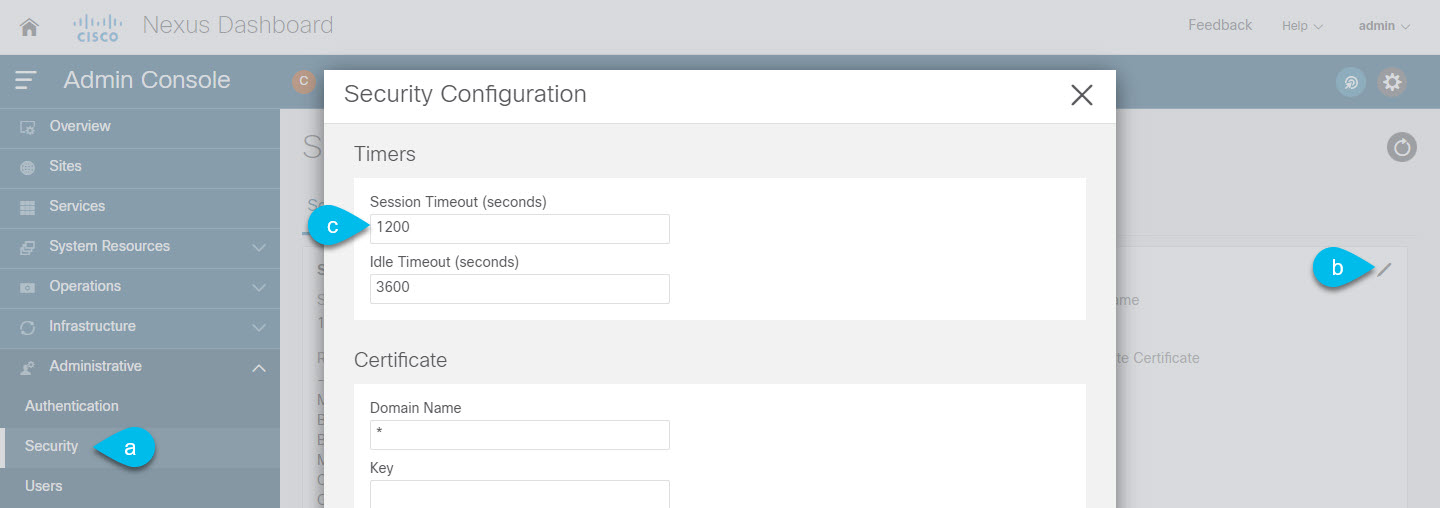Click the Feedback link
This screenshot has width=1440, height=508.
[1220, 25]
